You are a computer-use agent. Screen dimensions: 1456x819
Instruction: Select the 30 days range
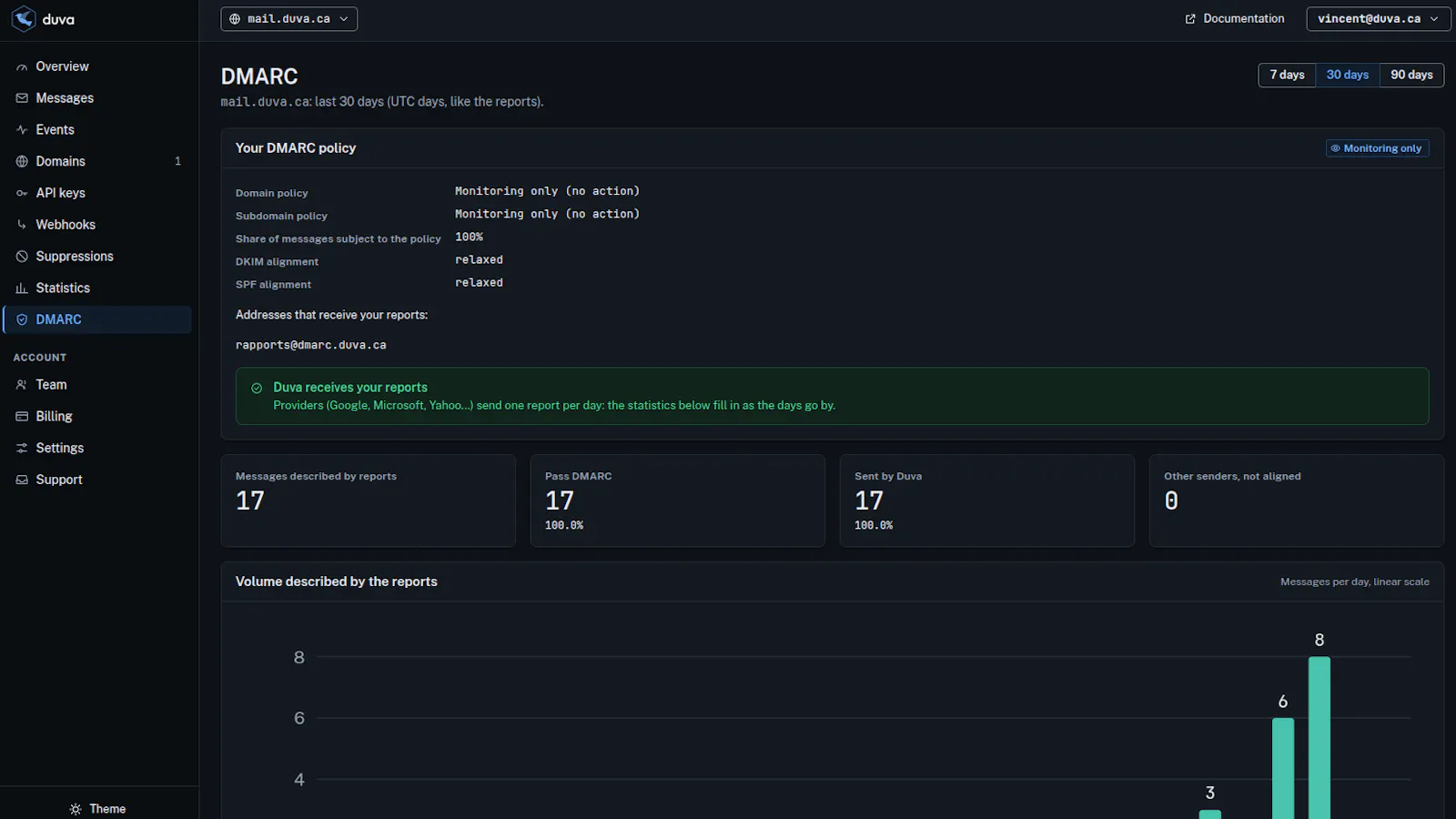coord(1347,75)
